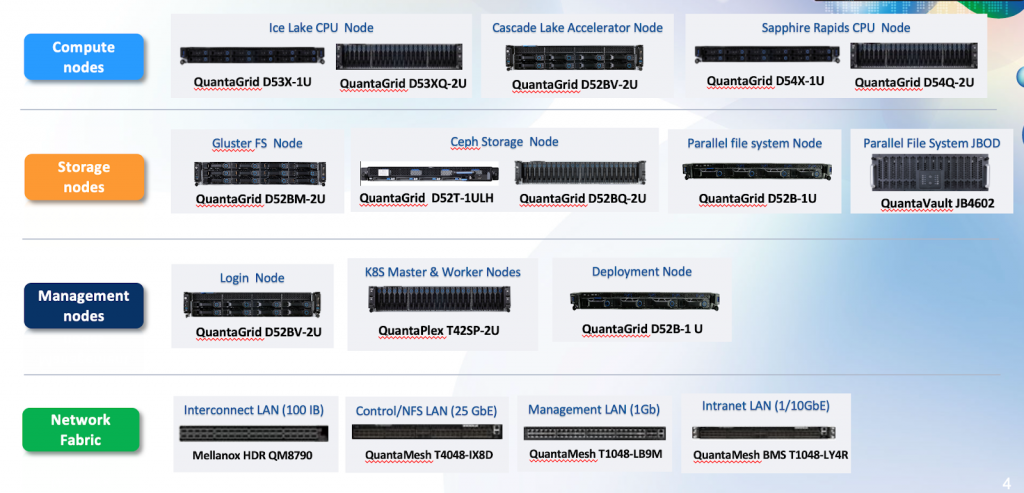Click the Management nodes navy label
This screenshot has width=1024, height=493.
click(x=84, y=306)
